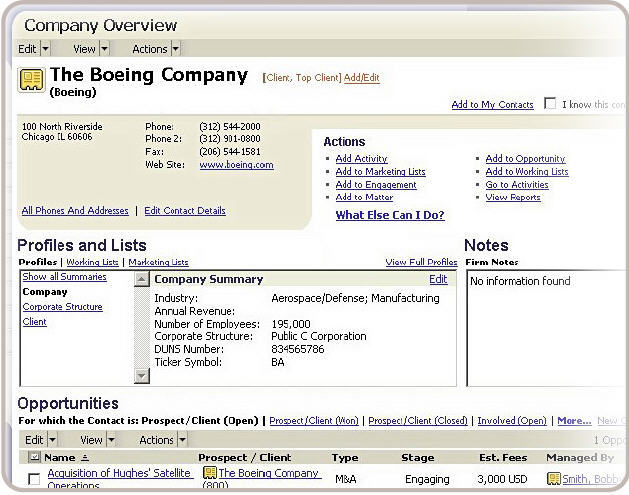Open Corporate Structure profile link

tap(63, 307)
